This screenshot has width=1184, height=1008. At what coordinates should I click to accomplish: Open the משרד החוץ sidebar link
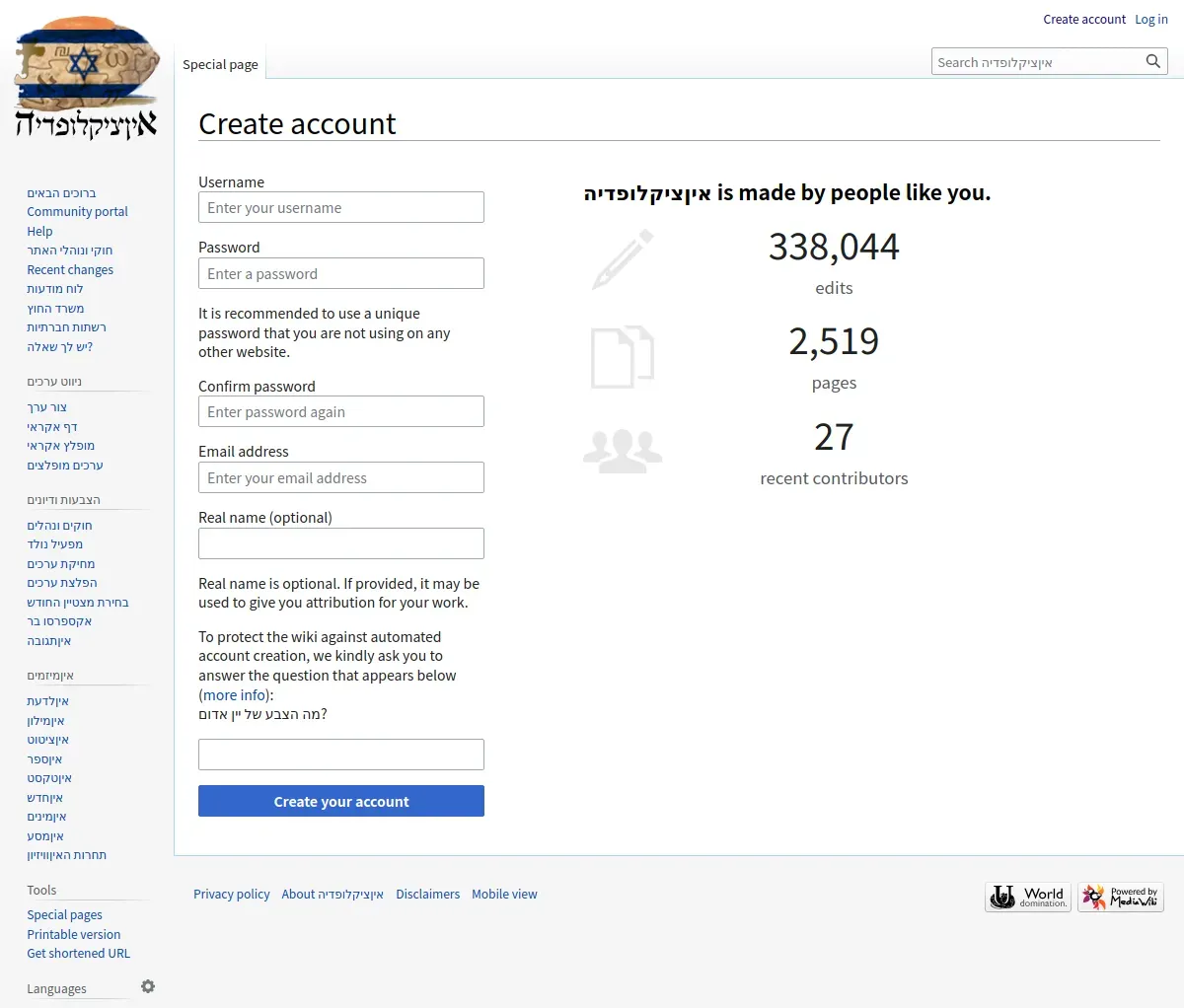click(x=55, y=308)
